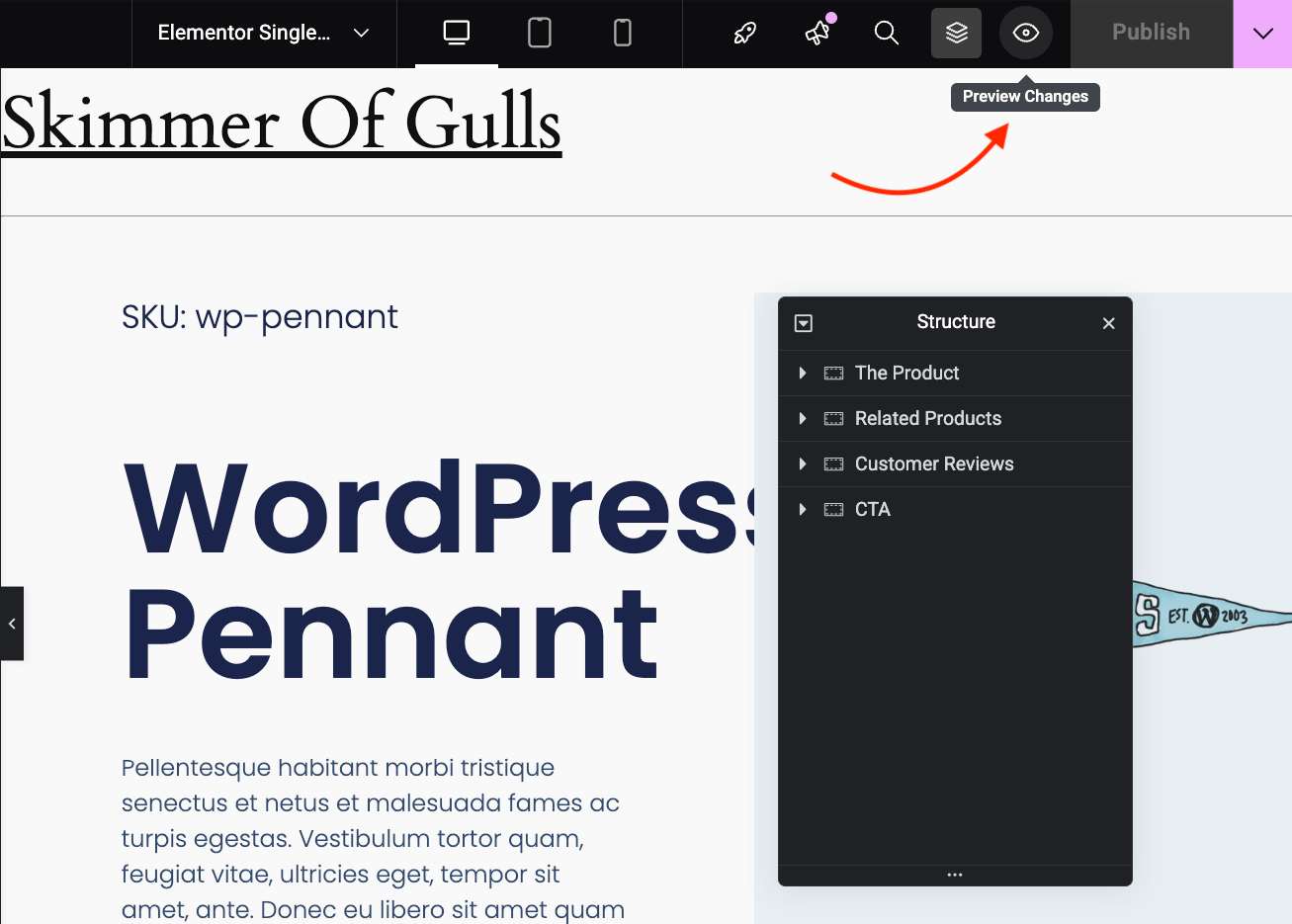Toggle the Structure layers panel icon
This screenshot has height=924, width=1292.
coord(956,33)
